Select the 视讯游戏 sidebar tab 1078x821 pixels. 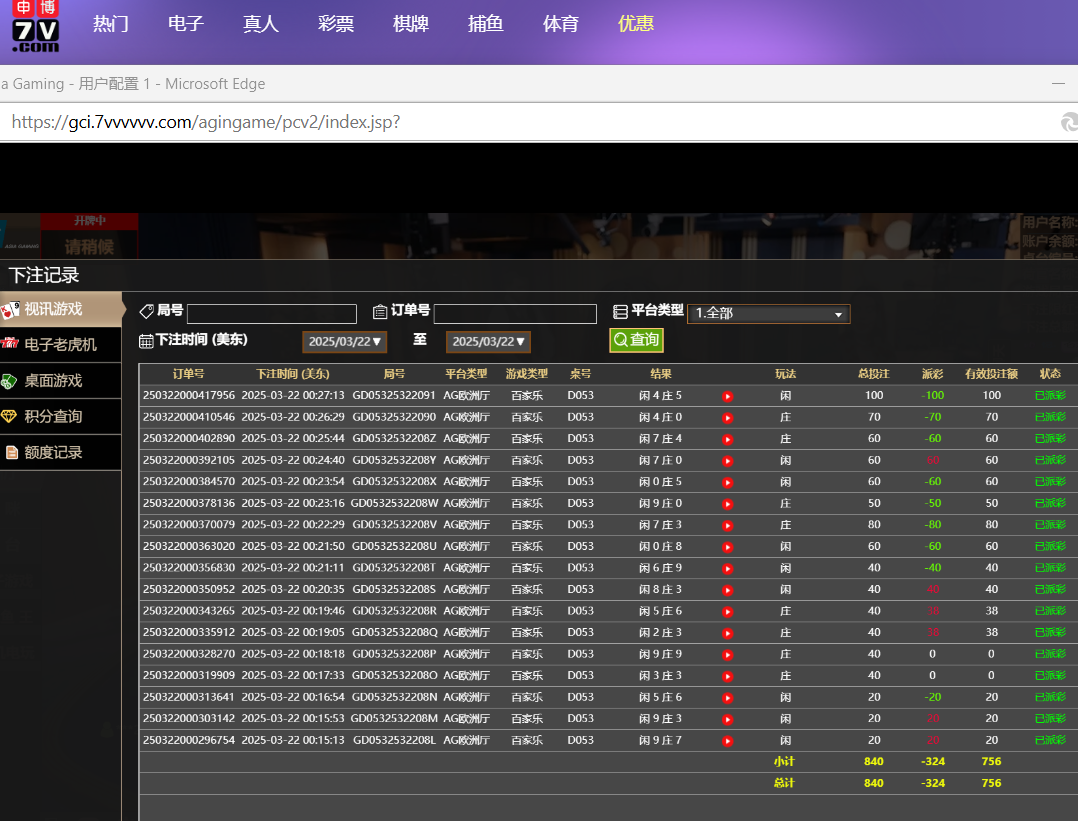coord(60,310)
